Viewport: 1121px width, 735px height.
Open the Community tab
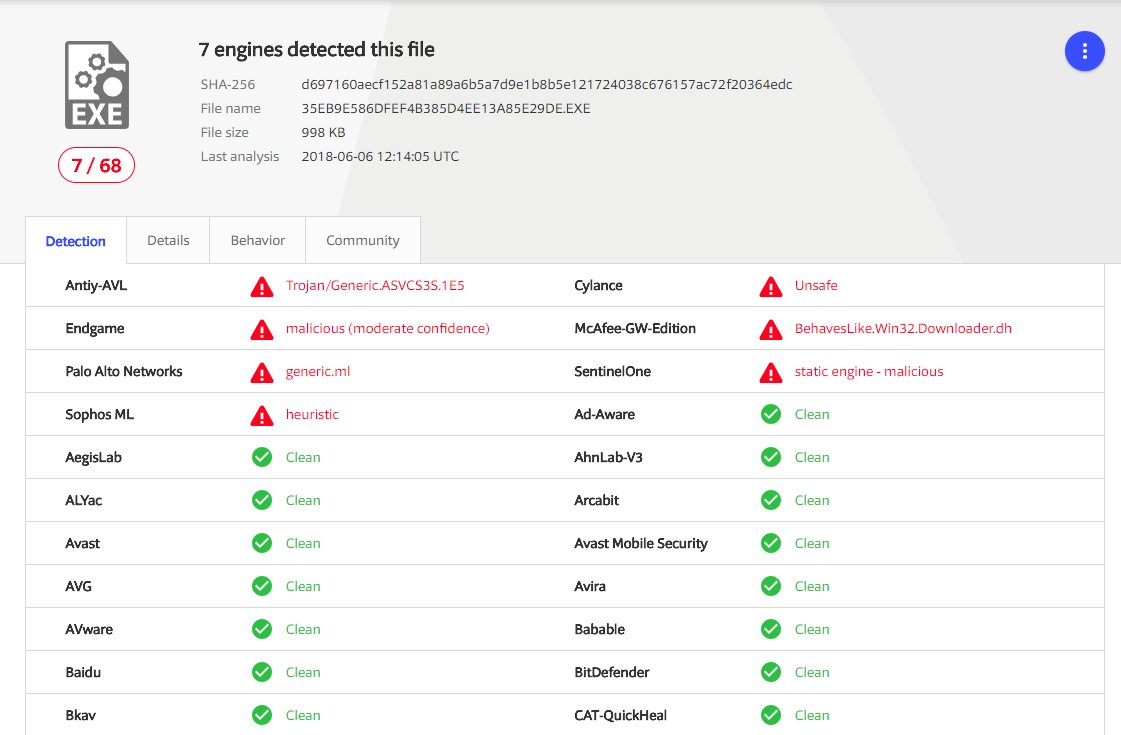[x=362, y=240]
